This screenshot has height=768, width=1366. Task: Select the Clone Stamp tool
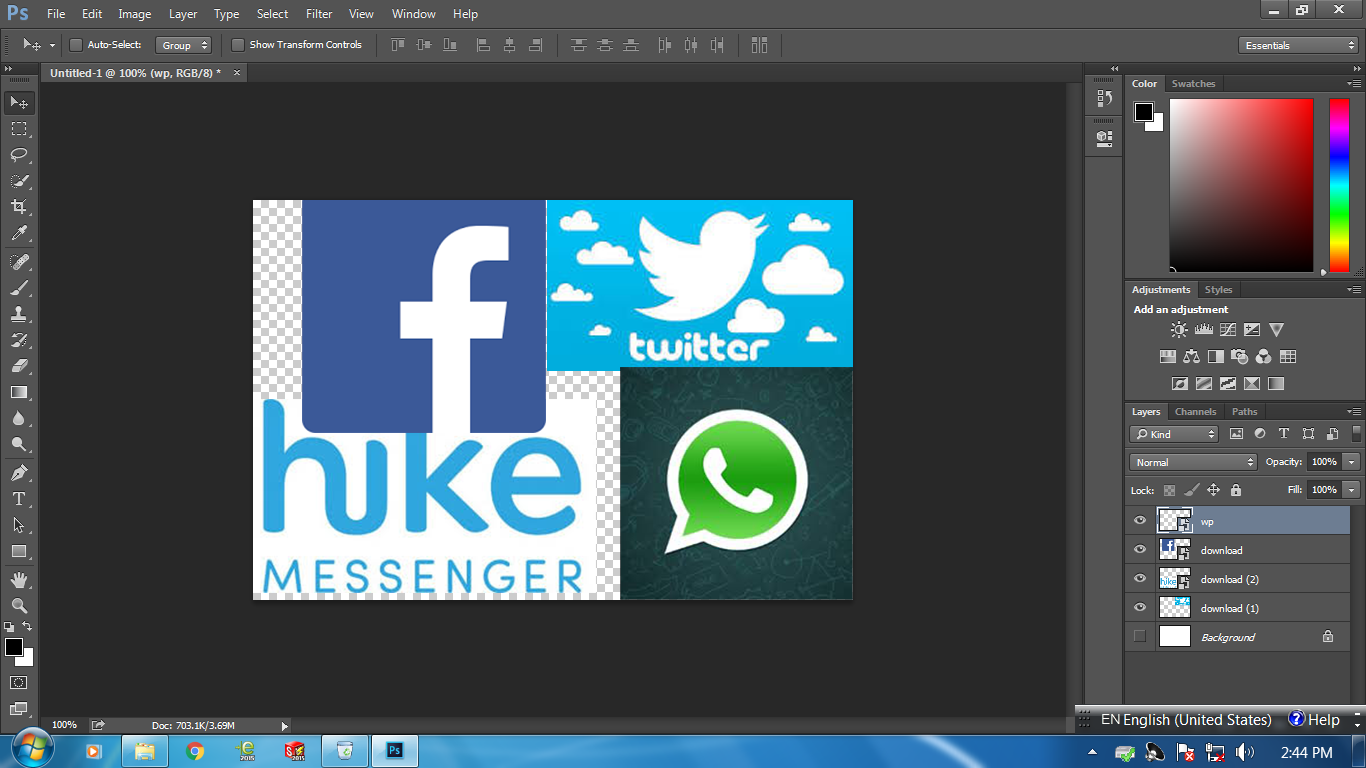point(19,314)
